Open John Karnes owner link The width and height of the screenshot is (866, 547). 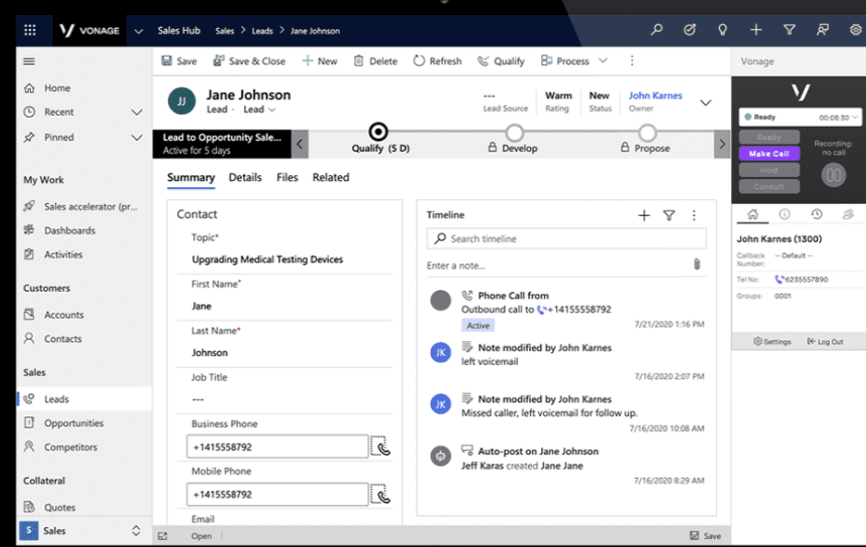coord(655,96)
